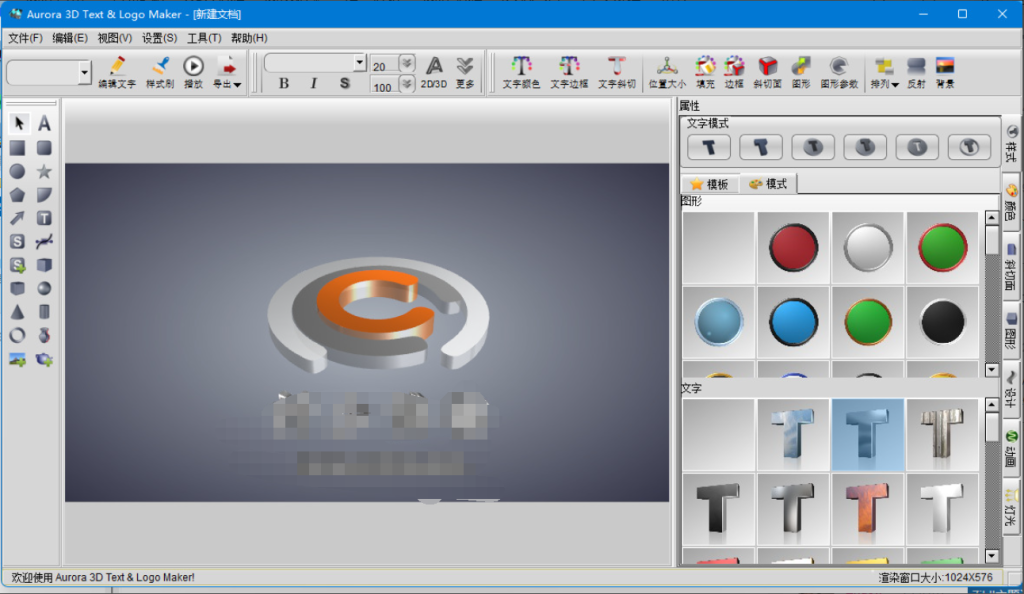Expand the stepper beside value 100
1024x594 pixels.
[x=407, y=84]
